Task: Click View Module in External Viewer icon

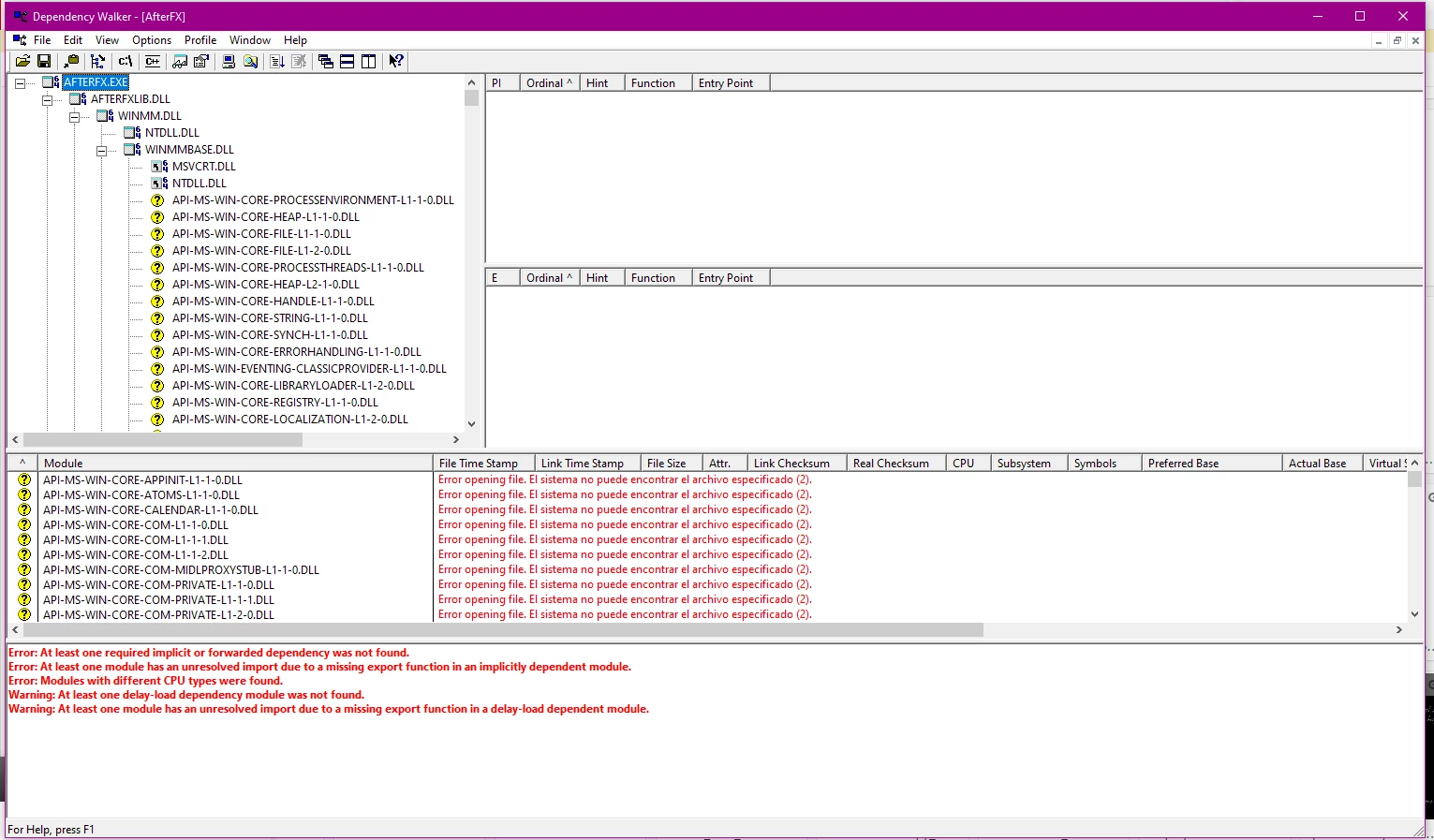Action: (180, 61)
